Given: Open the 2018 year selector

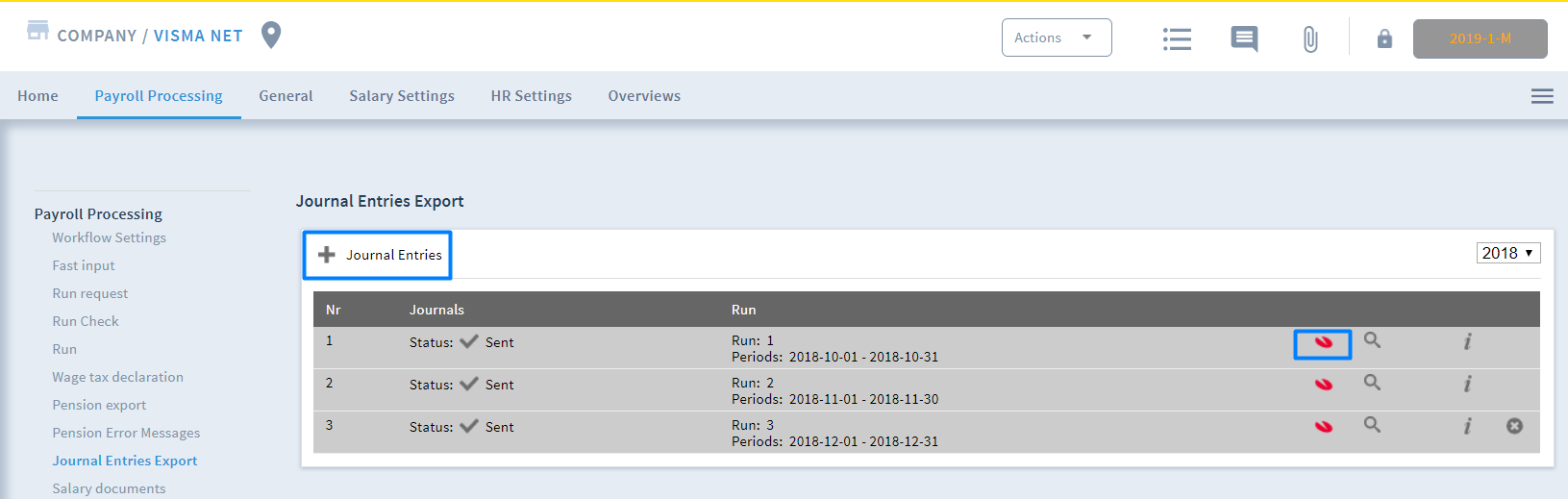Looking at the screenshot, I should tap(1508, 253).
